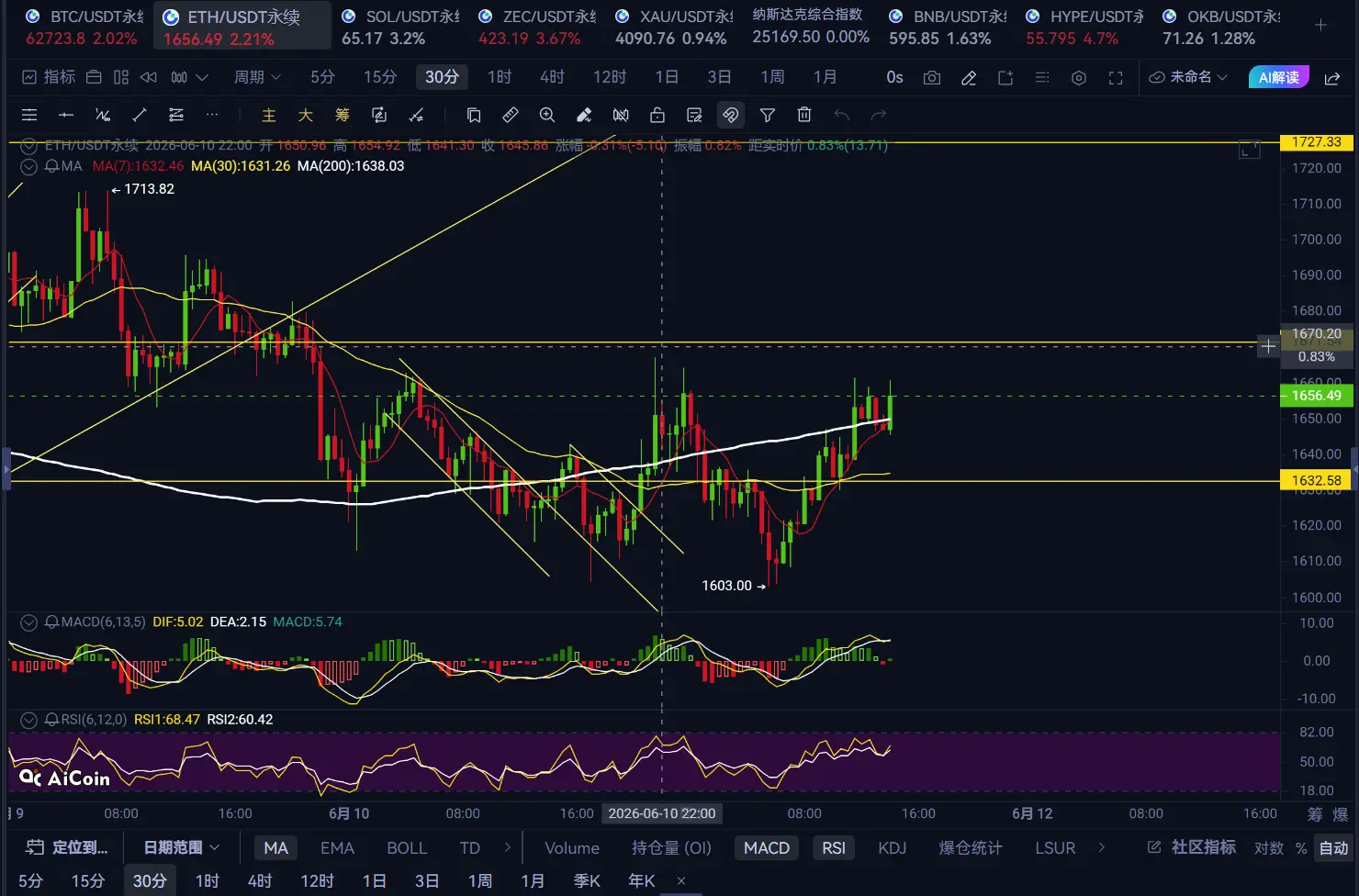
Task: Click the ruler measure tool
Action: [511, 115]
